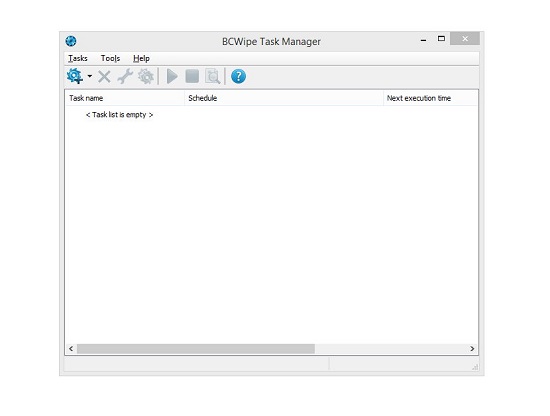Click the horizontal scrollbar right arrow
This screenshot has height=416, width=550.
472,349
